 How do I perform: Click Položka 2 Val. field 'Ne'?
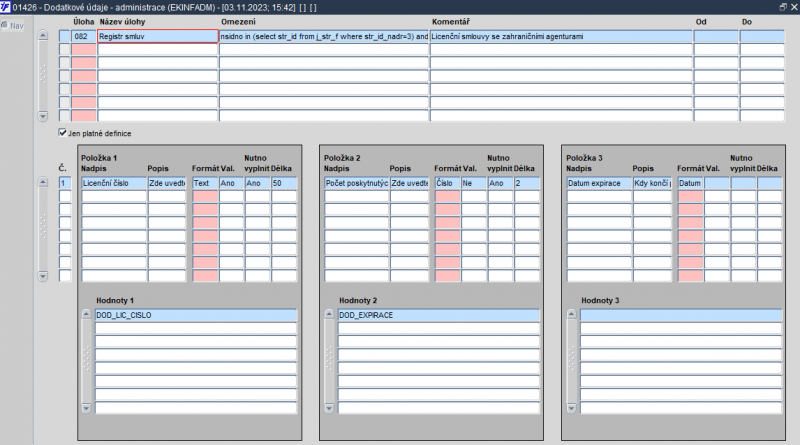pos(474,183)
